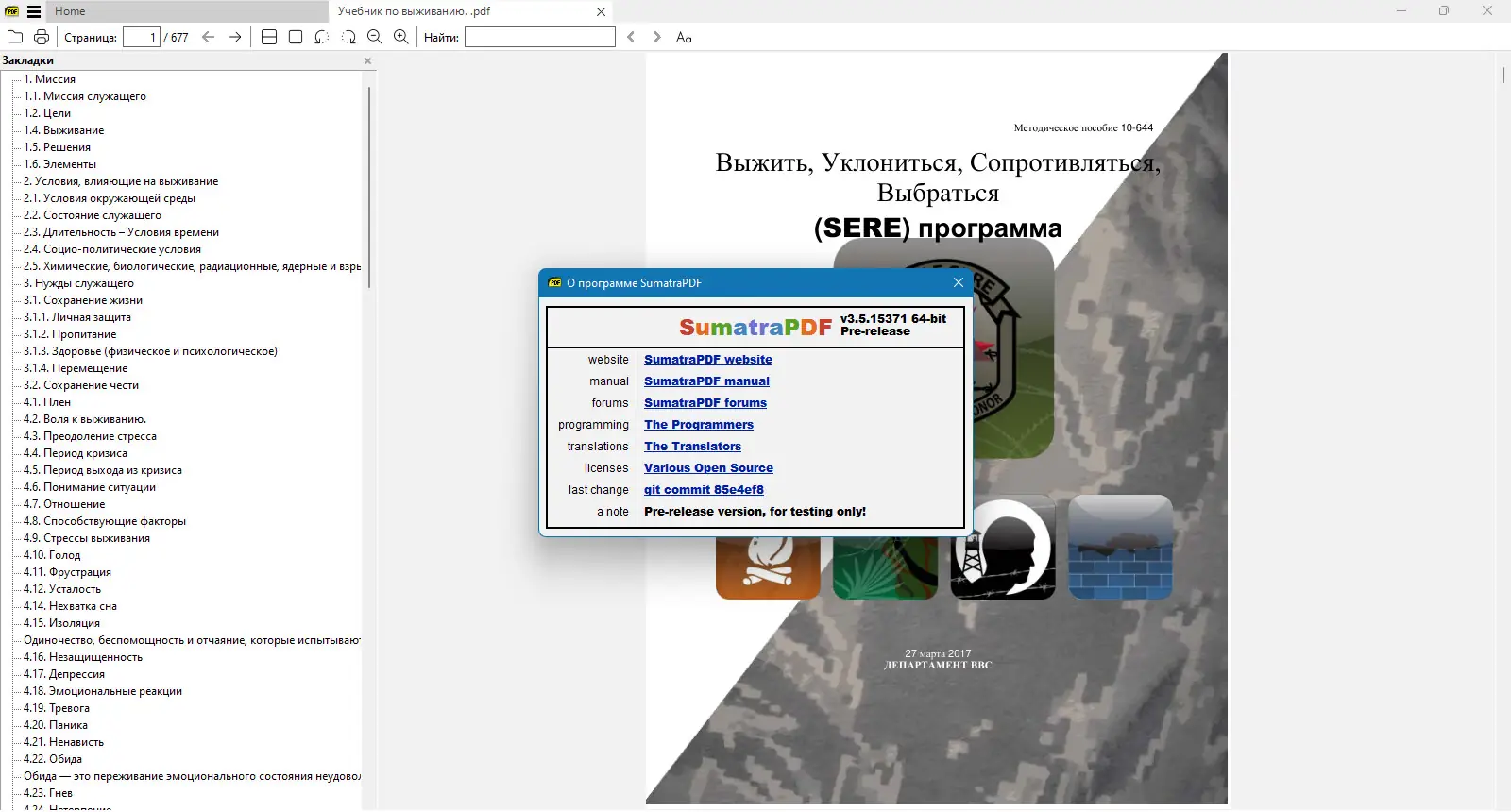Switch to single page layout icon

[x=296, y=37]
